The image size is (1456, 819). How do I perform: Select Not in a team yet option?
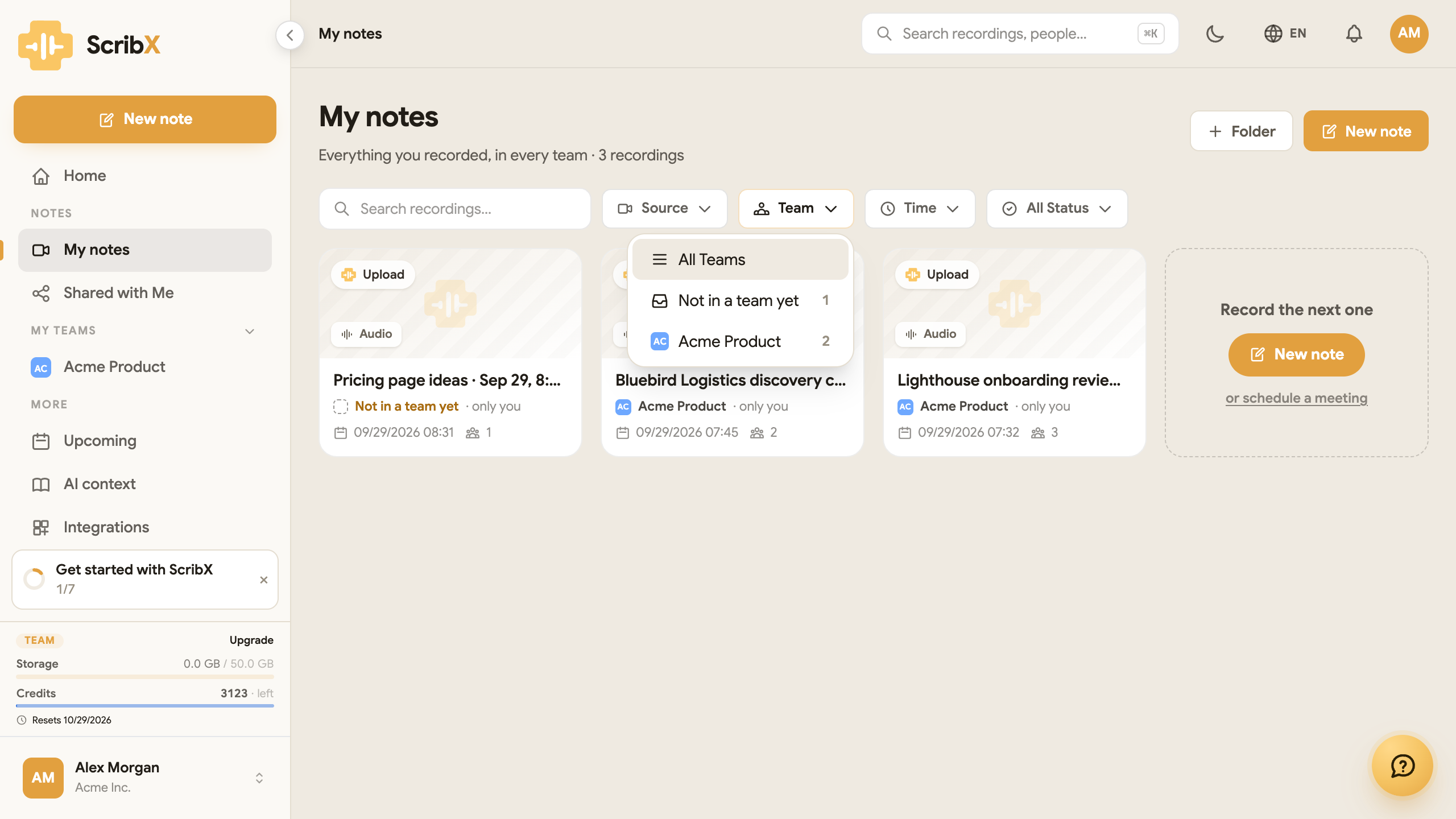coord(740,300)
